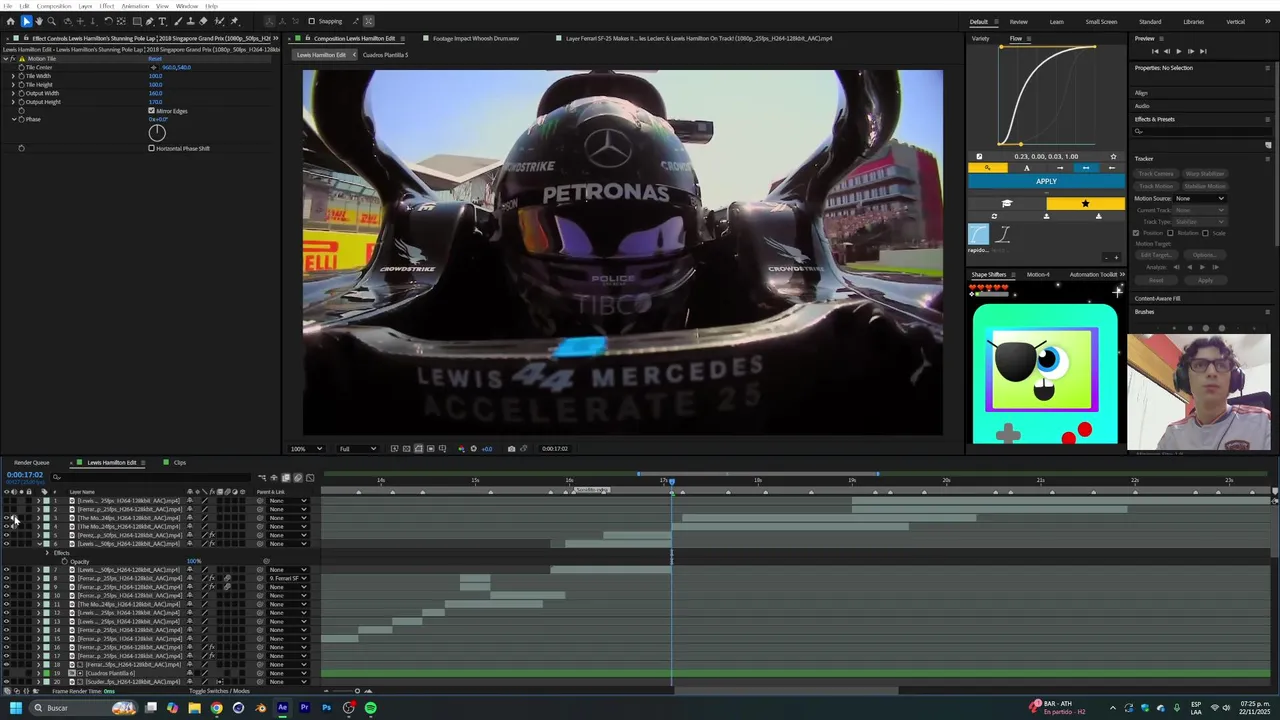Screen dimensions: 1280x720
Task: Select the Home icon in the toolbar
Action: [11, 21]
